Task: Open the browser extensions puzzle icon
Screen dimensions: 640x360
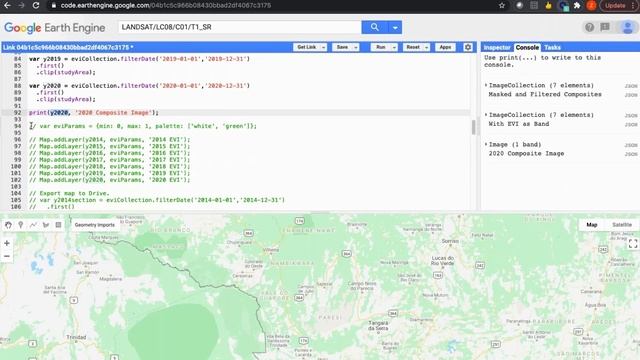Action: (x=577, y=5)
